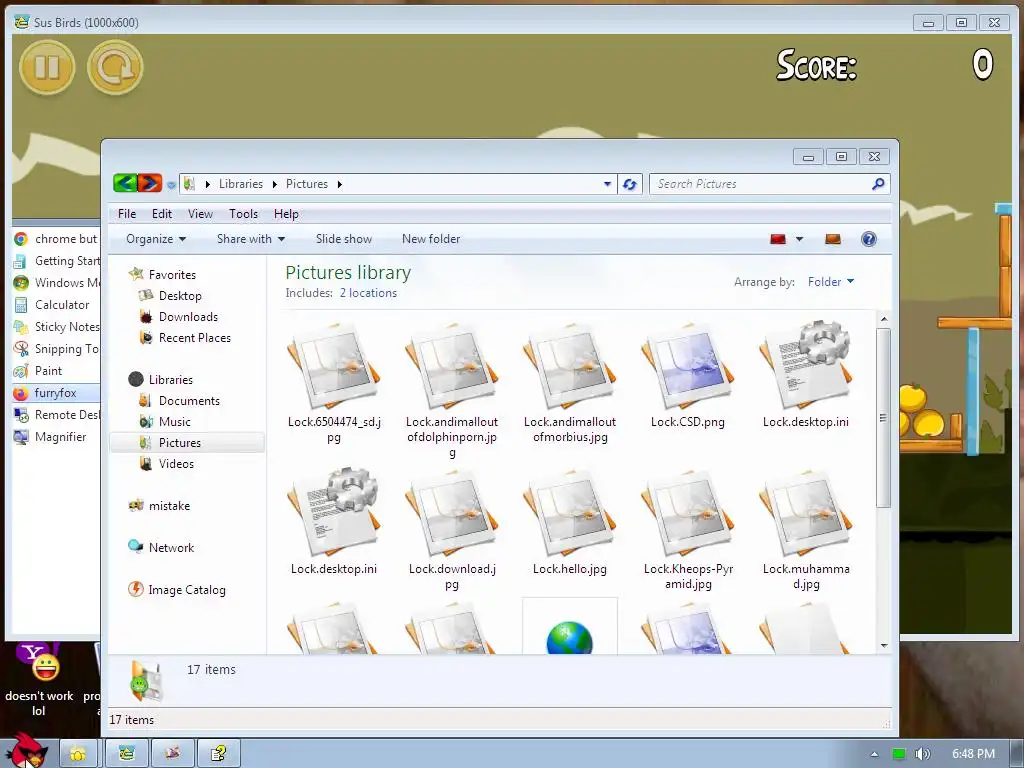
Task: Open the Tools menu
Action: (243, 214)
